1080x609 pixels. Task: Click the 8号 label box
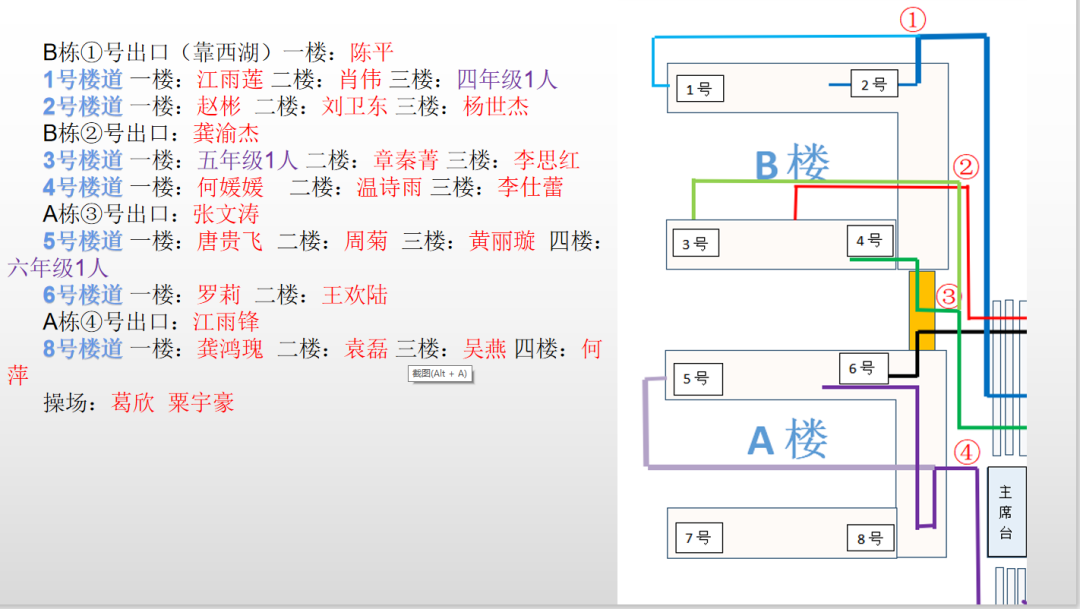point(869,537)
